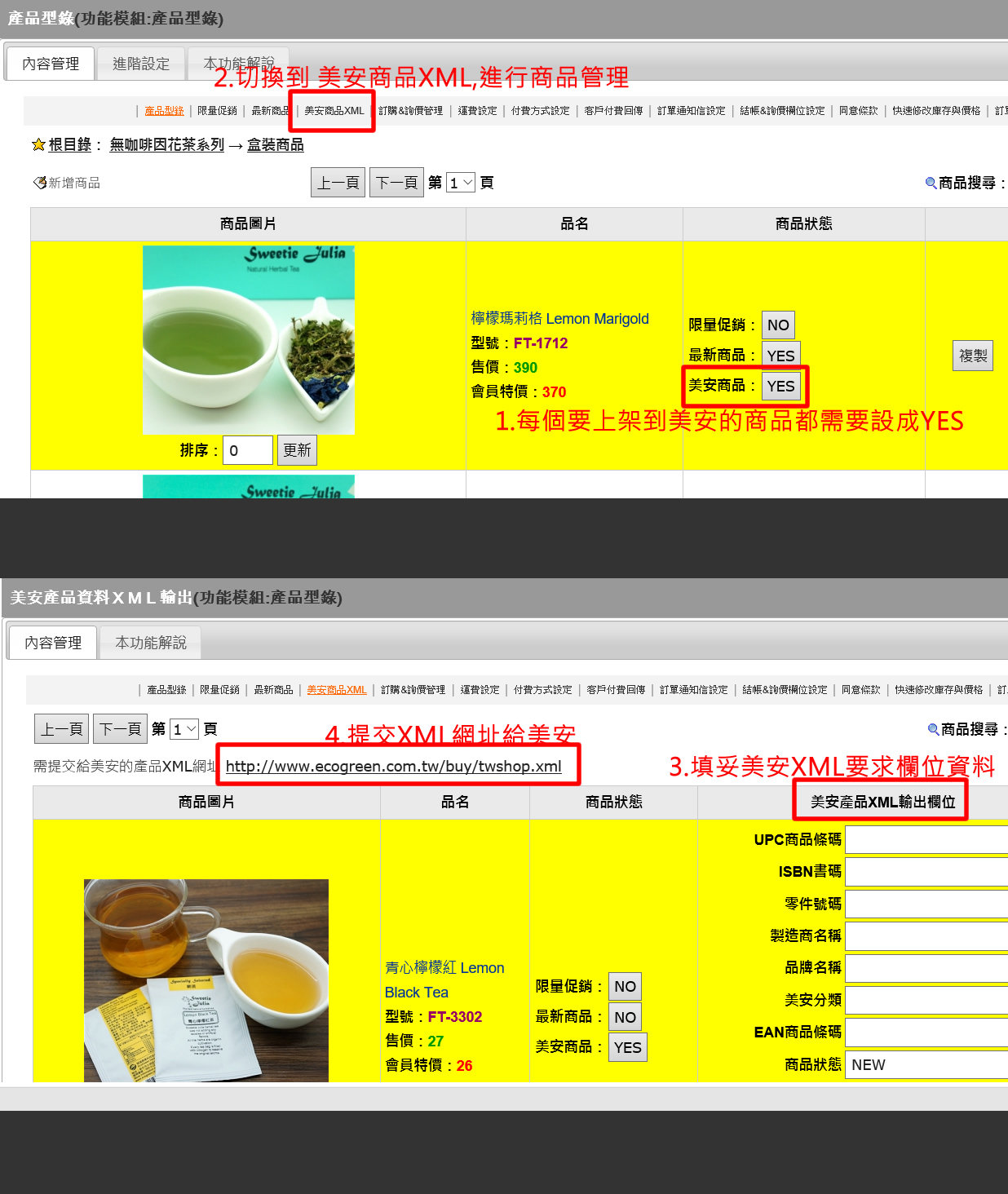This screenshot has height=1194, width=1008.
Task: Open the page number dropdown in upper panel
Action: [x=461, y=183]
